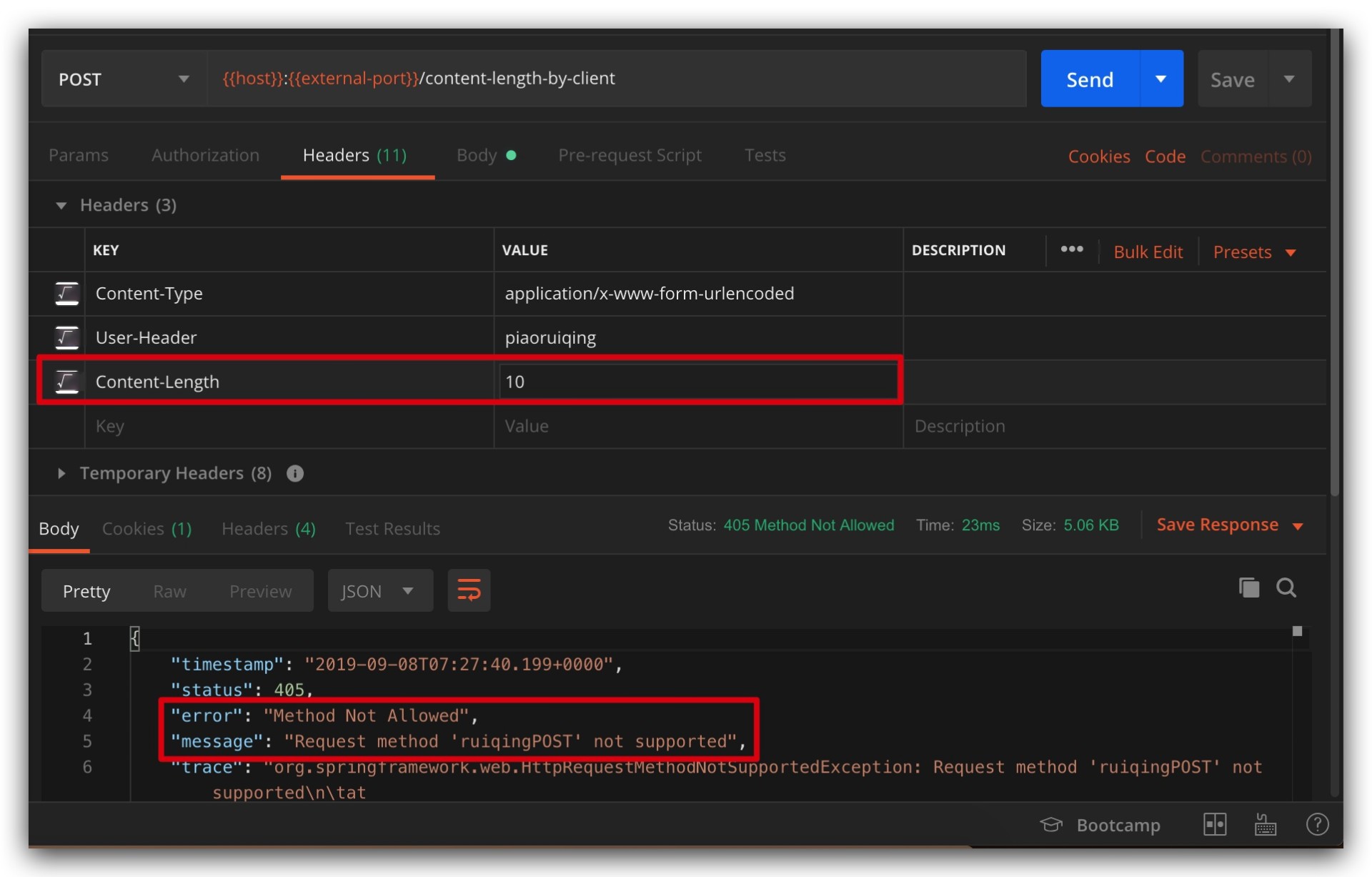Screen dimensions: 1372x877
Task: Click the User-Header key cell
Action: [289, 337]
